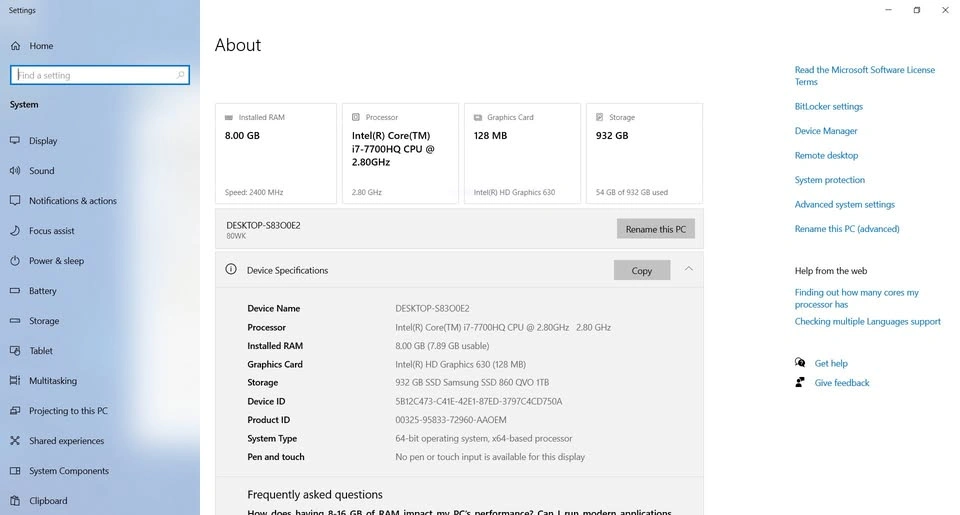Click the Find a setting search box
960x515 pixels.
pos(95,75)
